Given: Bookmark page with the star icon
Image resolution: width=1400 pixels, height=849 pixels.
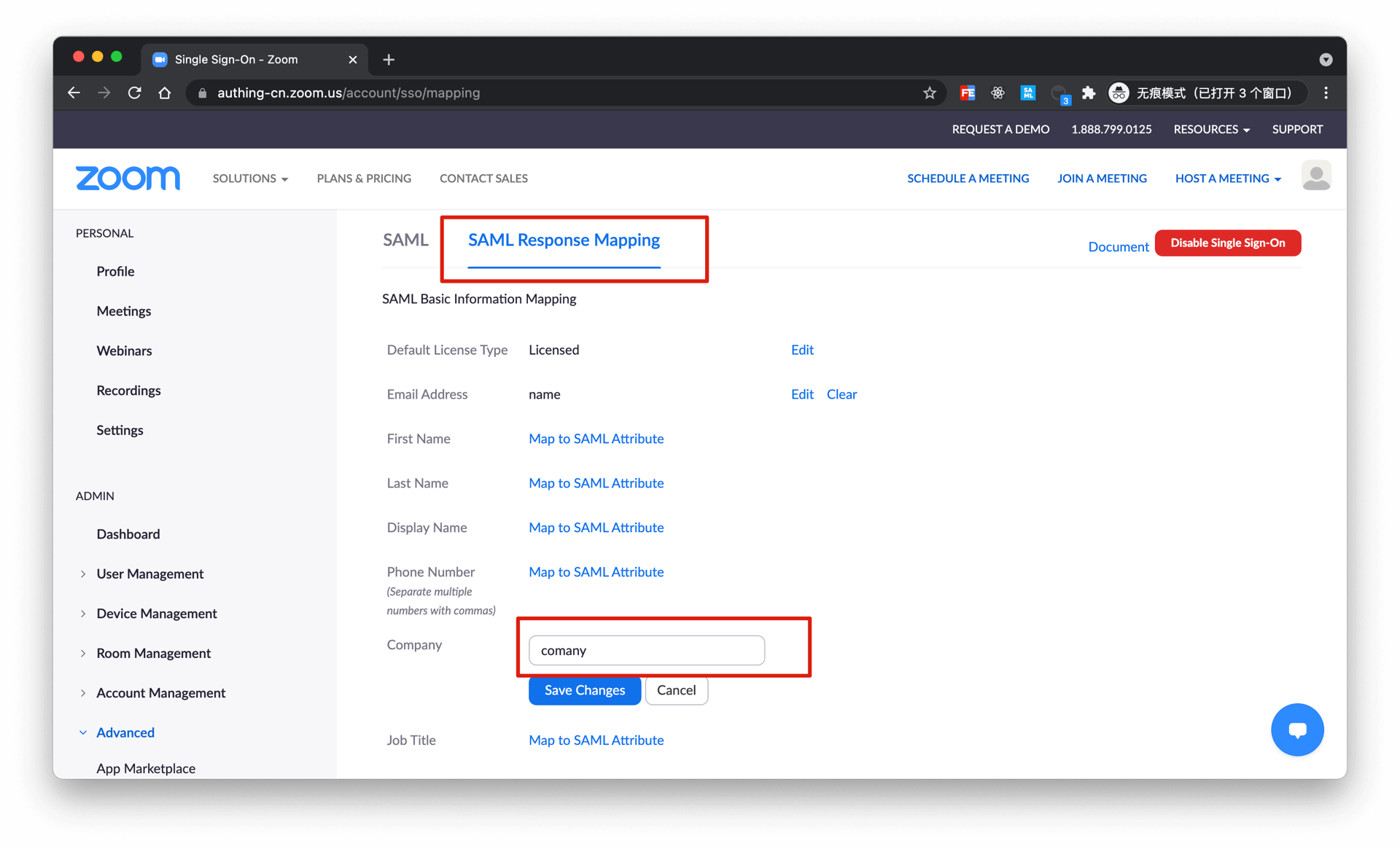Looking at the screenshot, I should 929,93.
